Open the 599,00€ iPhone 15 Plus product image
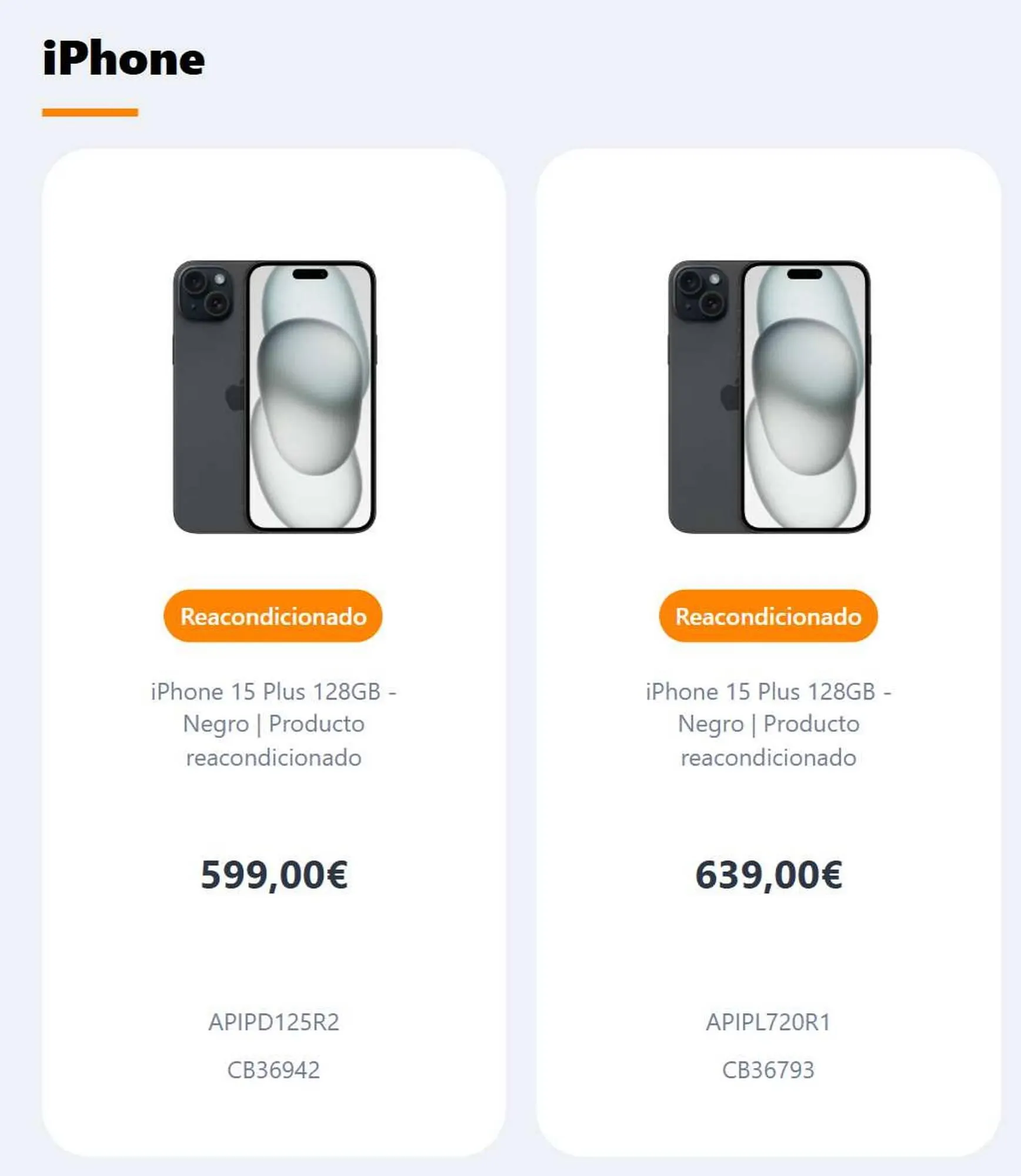The height and width of the screenshot is (1176, 1021). click(274, 397)
